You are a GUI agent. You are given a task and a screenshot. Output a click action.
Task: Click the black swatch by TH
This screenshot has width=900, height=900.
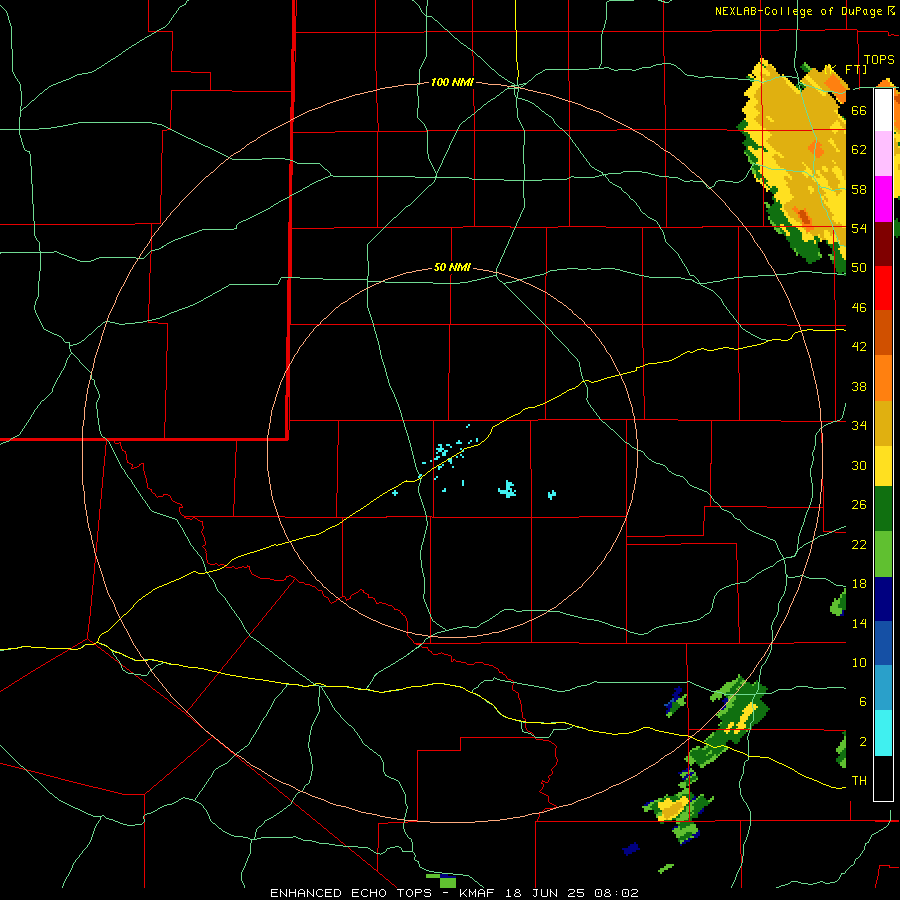[x=883, y=778]
